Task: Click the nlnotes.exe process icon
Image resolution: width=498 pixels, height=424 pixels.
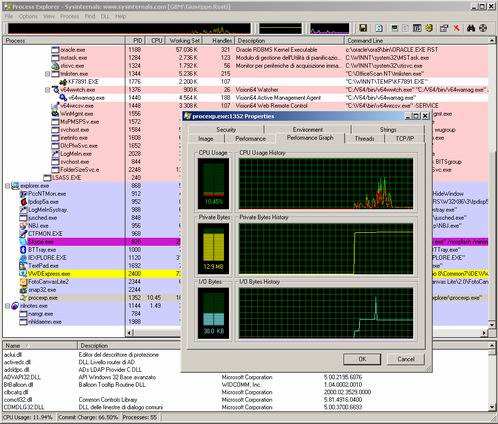Action: click(x=15, y=306)
